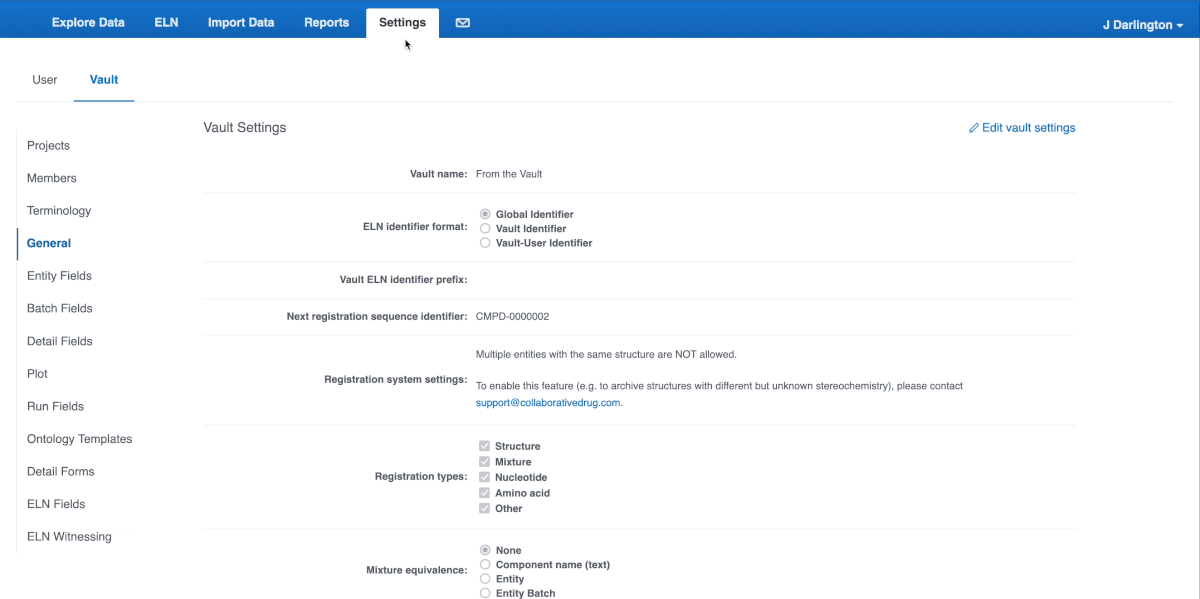1200x599 pixels.
Task: Open the Batch Fields settings section
Action: (59, 308)
